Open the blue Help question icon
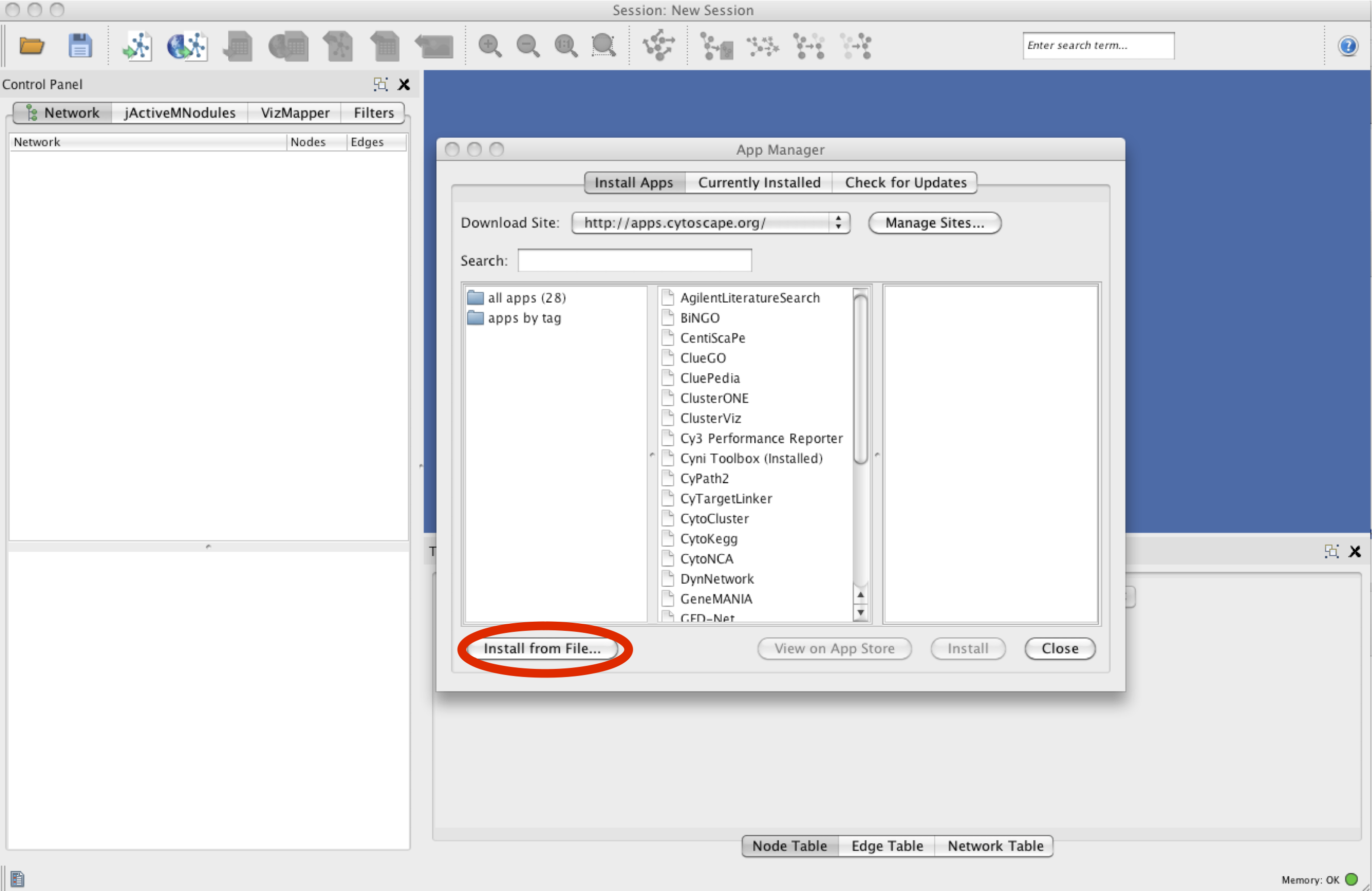The height and width of the screenshot is (891, 1372). 1347,46
